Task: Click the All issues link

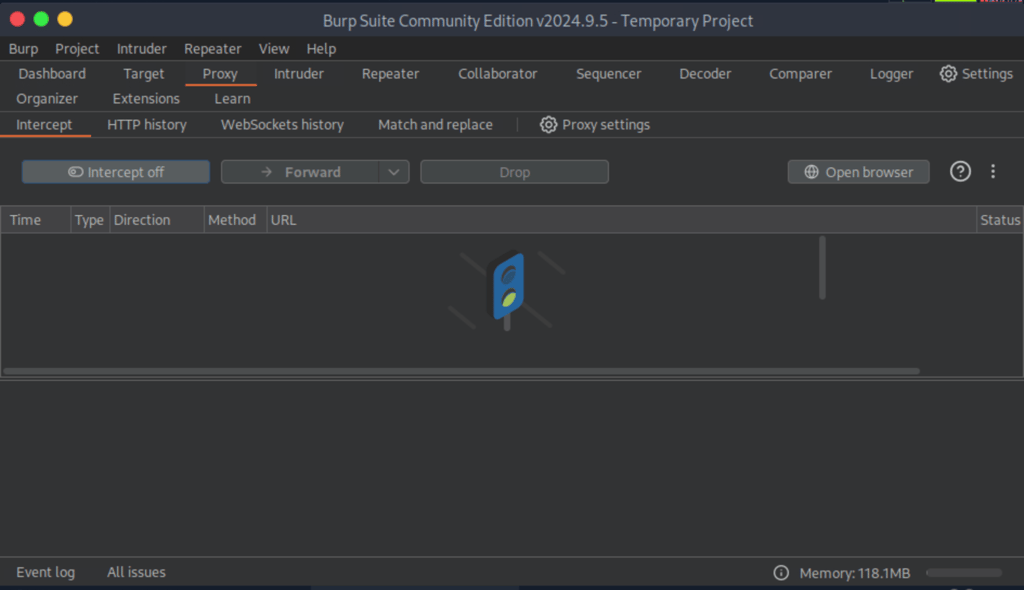Action: click(x=136, y=573)
